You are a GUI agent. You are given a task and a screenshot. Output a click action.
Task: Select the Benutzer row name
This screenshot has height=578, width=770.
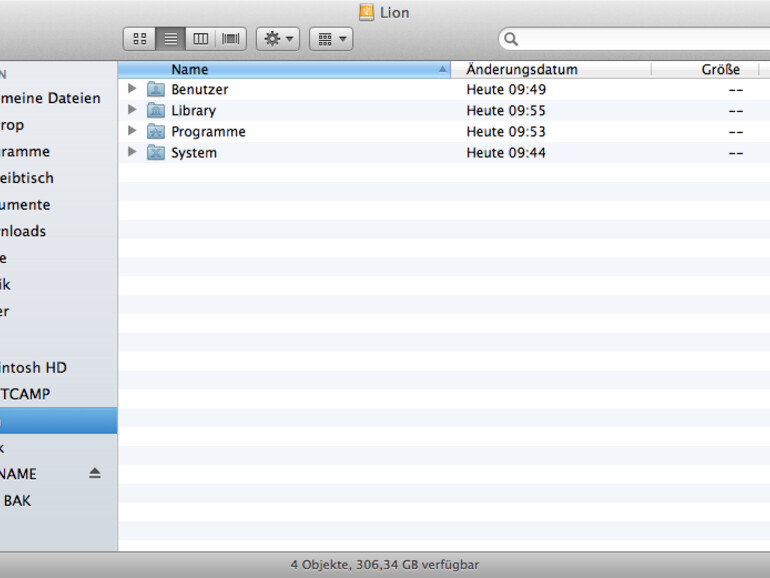click(199, 89)
